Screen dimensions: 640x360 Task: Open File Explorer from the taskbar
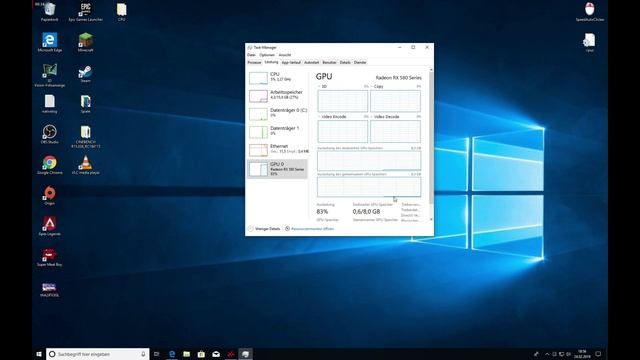[187, 354]
